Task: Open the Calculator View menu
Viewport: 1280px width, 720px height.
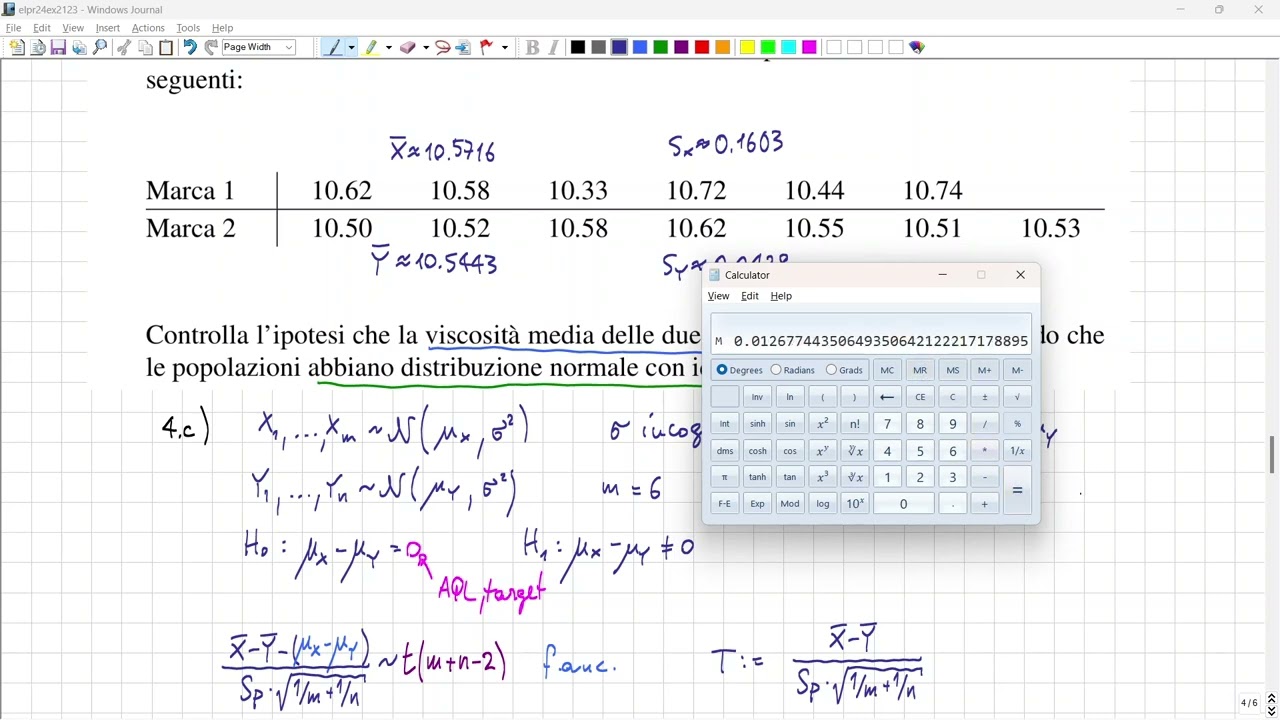Action: 718,296
